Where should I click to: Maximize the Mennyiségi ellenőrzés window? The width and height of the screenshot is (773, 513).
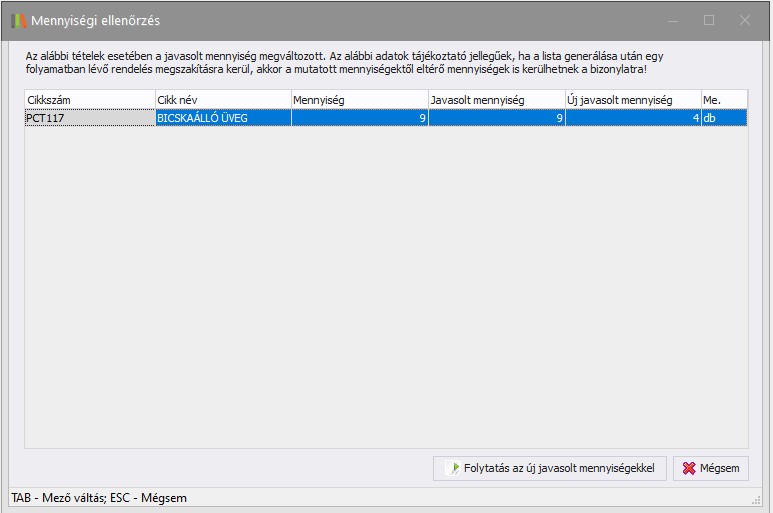[x=709, y=20]
